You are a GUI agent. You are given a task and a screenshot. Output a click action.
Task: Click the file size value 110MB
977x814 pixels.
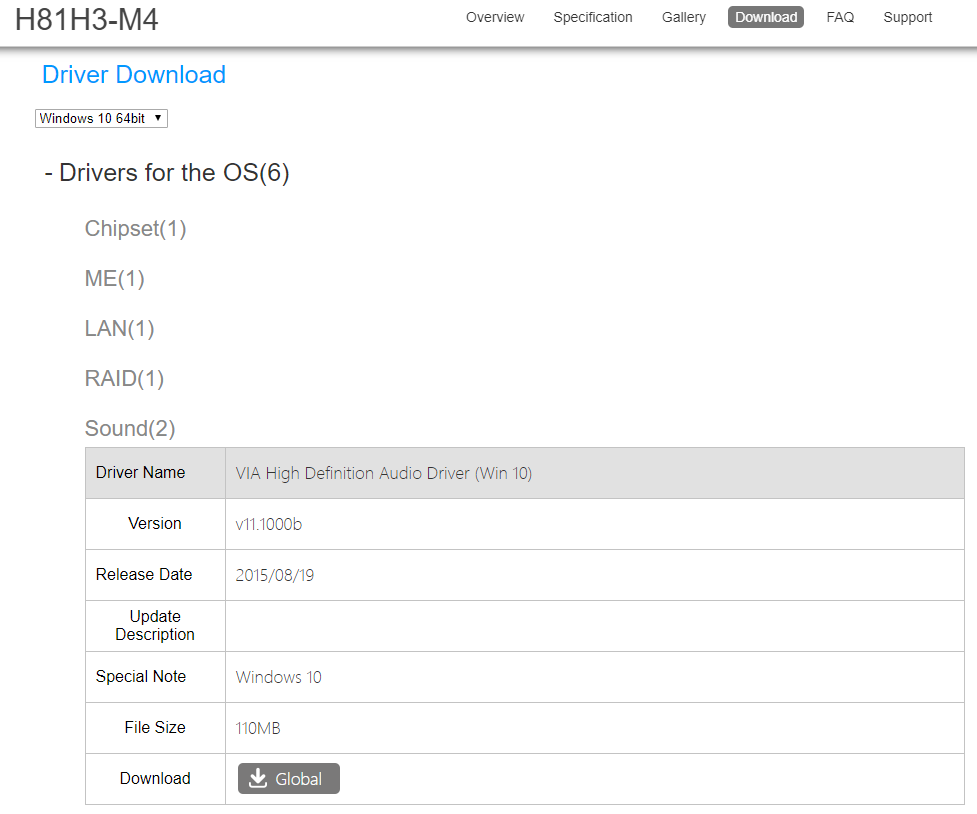[x=258, y=728]
